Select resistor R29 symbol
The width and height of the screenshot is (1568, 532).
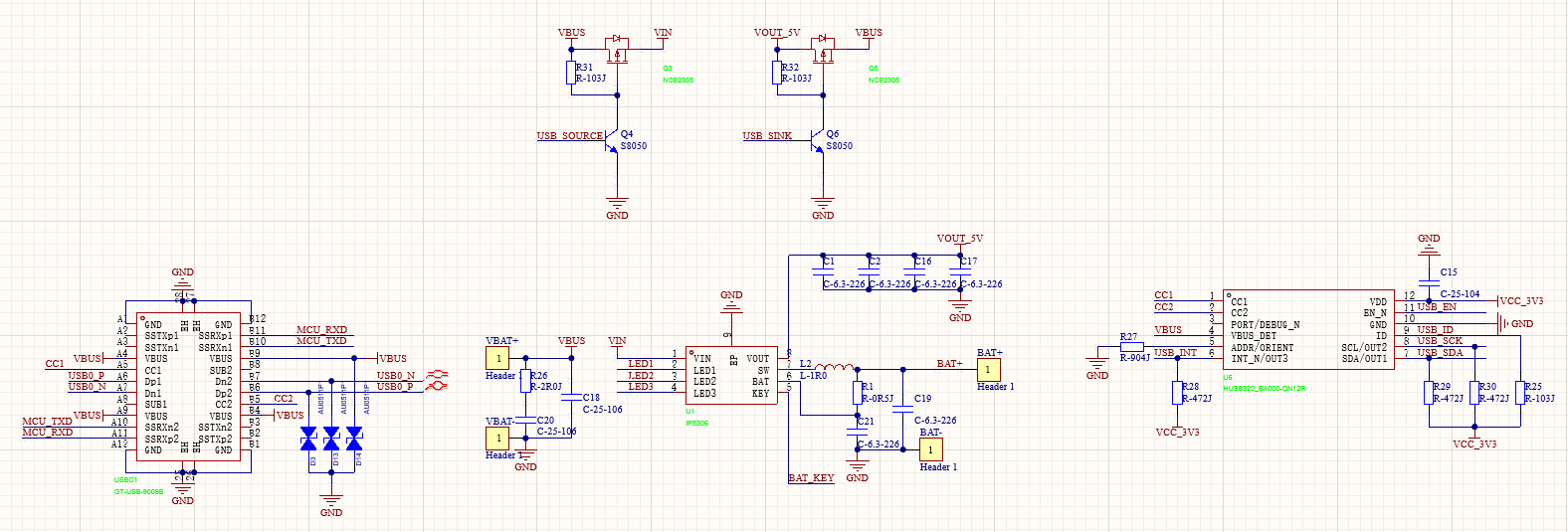point(1429,393)
